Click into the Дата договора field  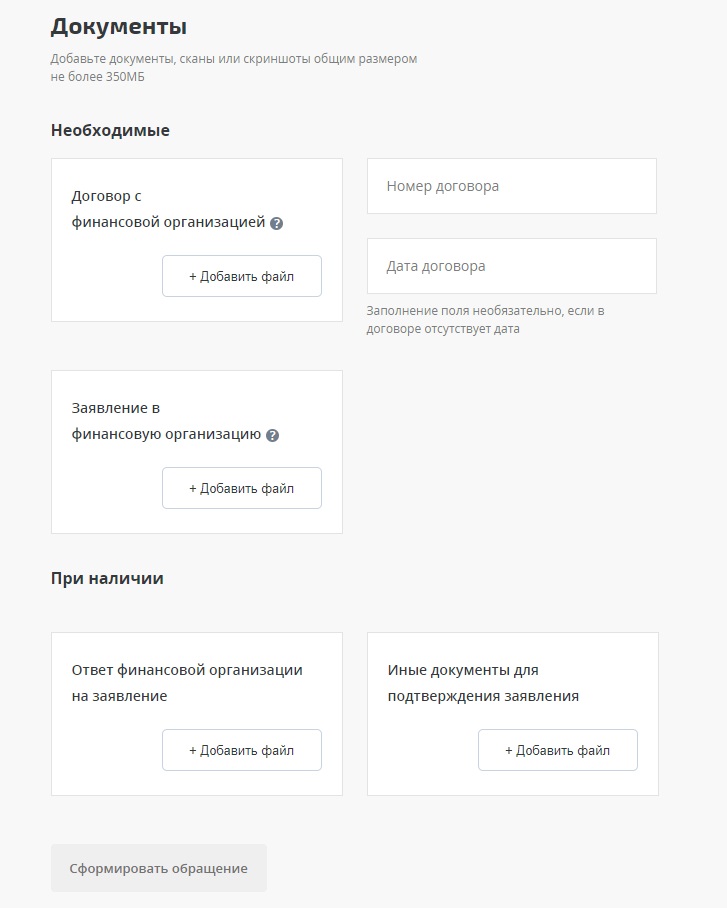point(511,266)
